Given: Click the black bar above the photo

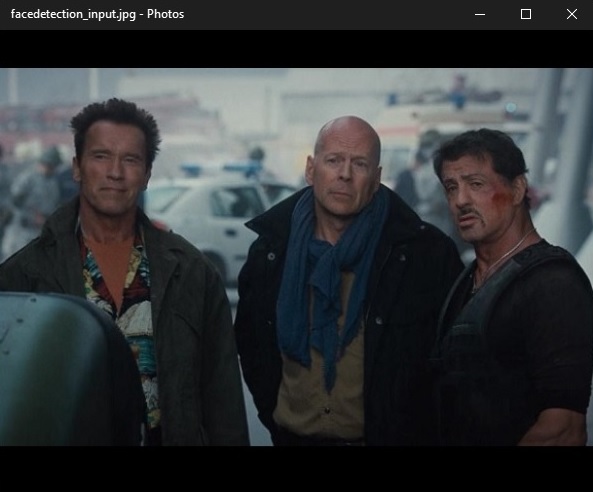Looking at the screenshot, I should click(x=296, y=49).
